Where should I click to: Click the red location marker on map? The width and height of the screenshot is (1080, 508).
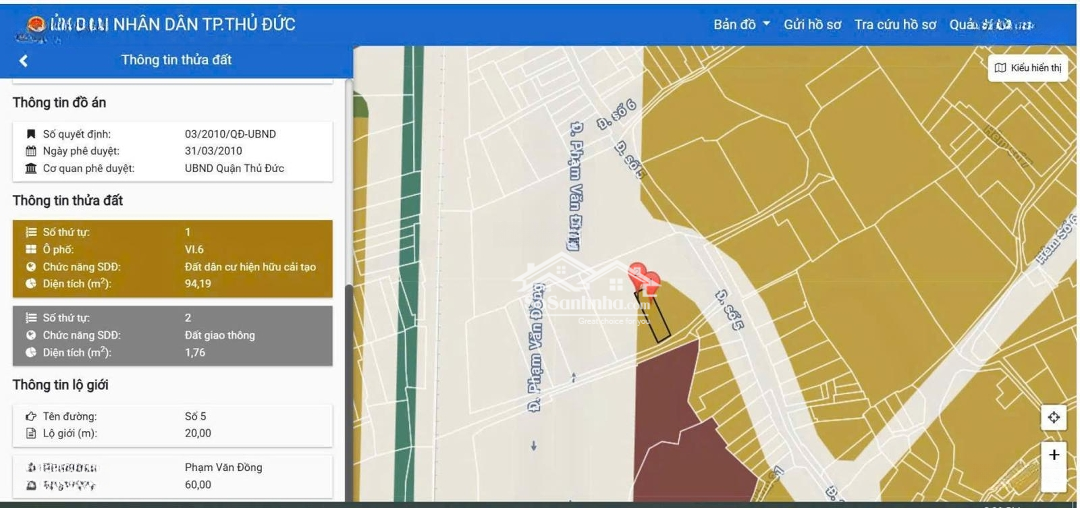643,278
